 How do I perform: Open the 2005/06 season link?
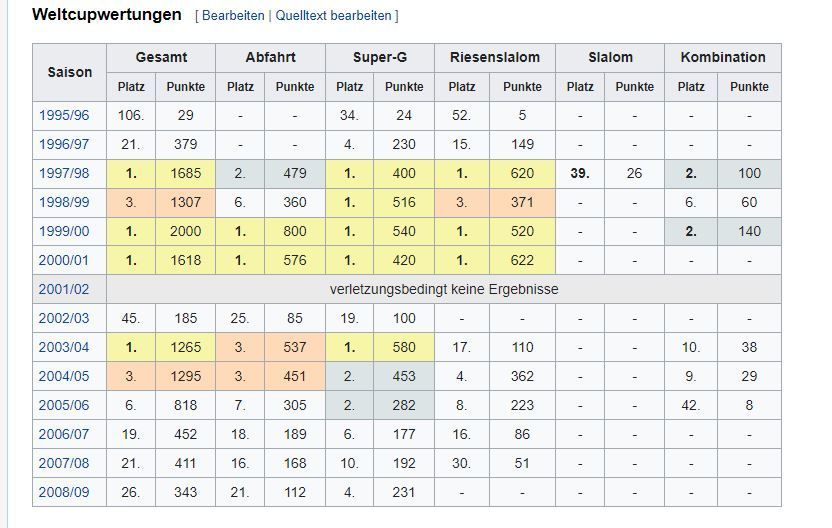click(x=64, y=405)
